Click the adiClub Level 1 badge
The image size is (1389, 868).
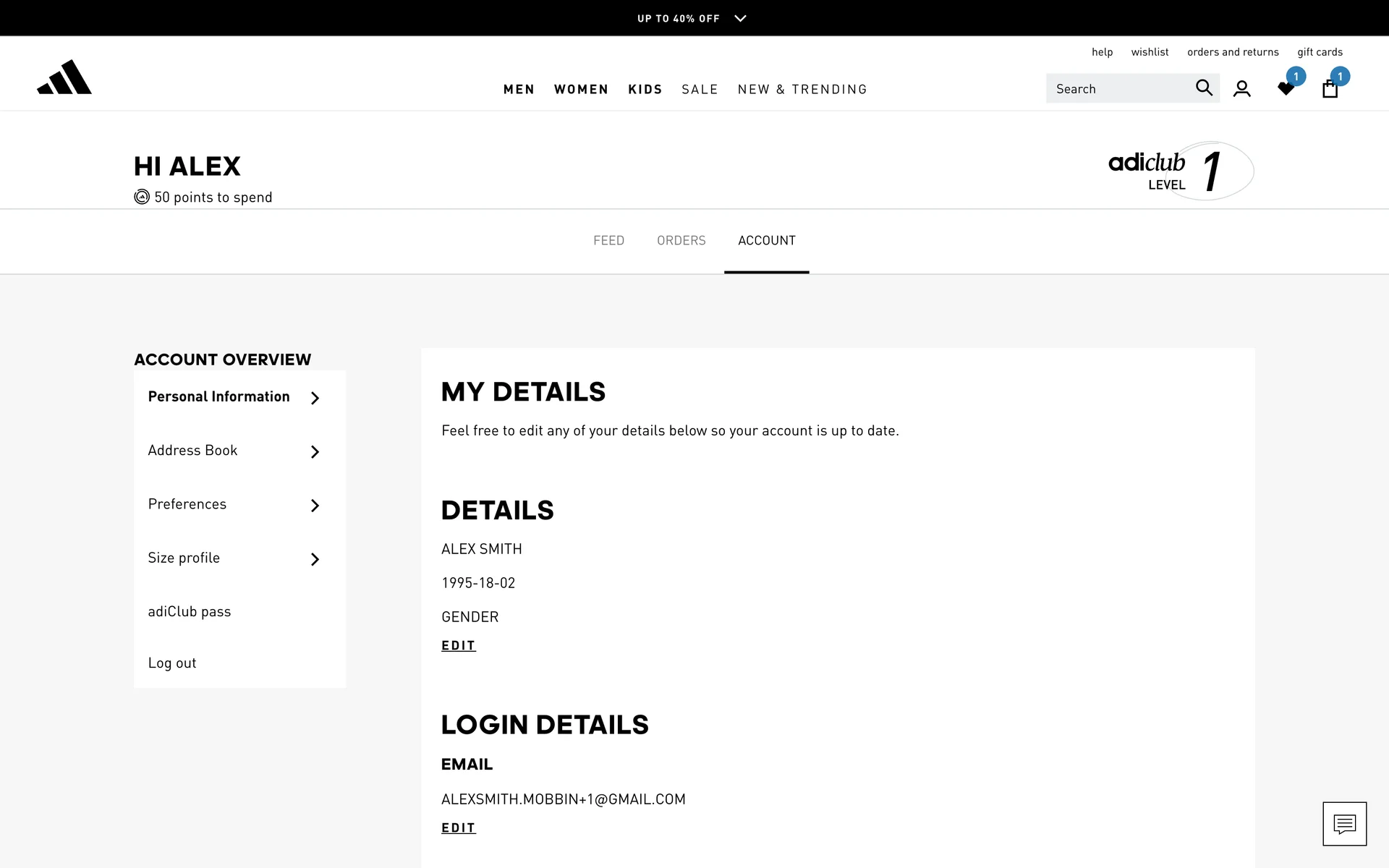[x=1180, y=171]
